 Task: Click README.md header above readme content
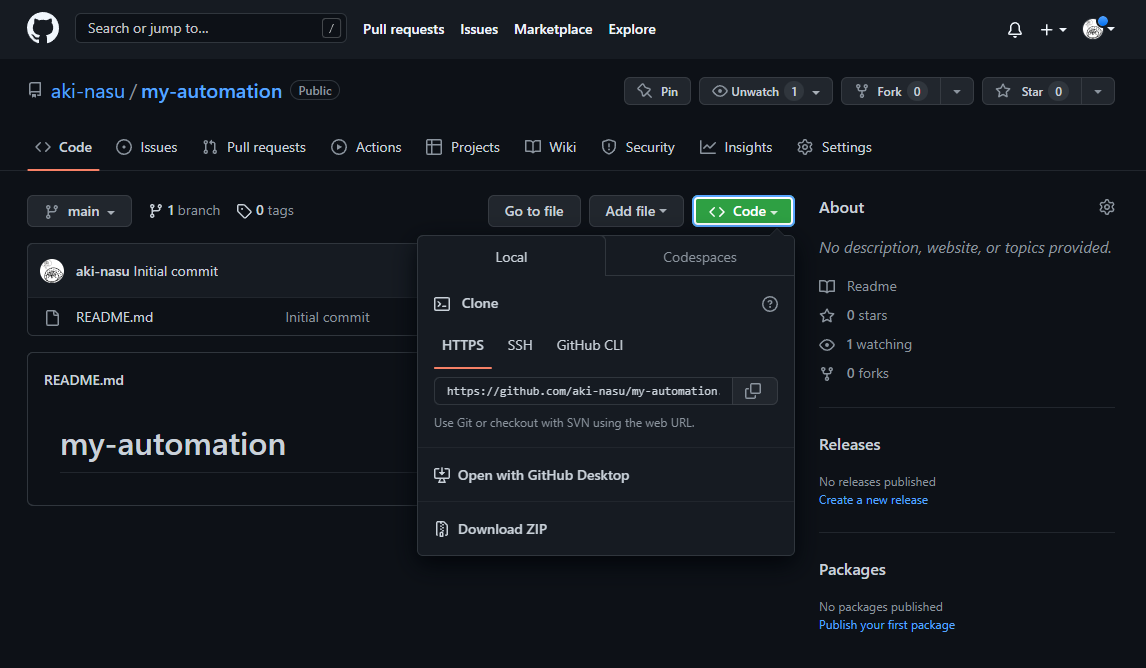[x=83, y=380]
